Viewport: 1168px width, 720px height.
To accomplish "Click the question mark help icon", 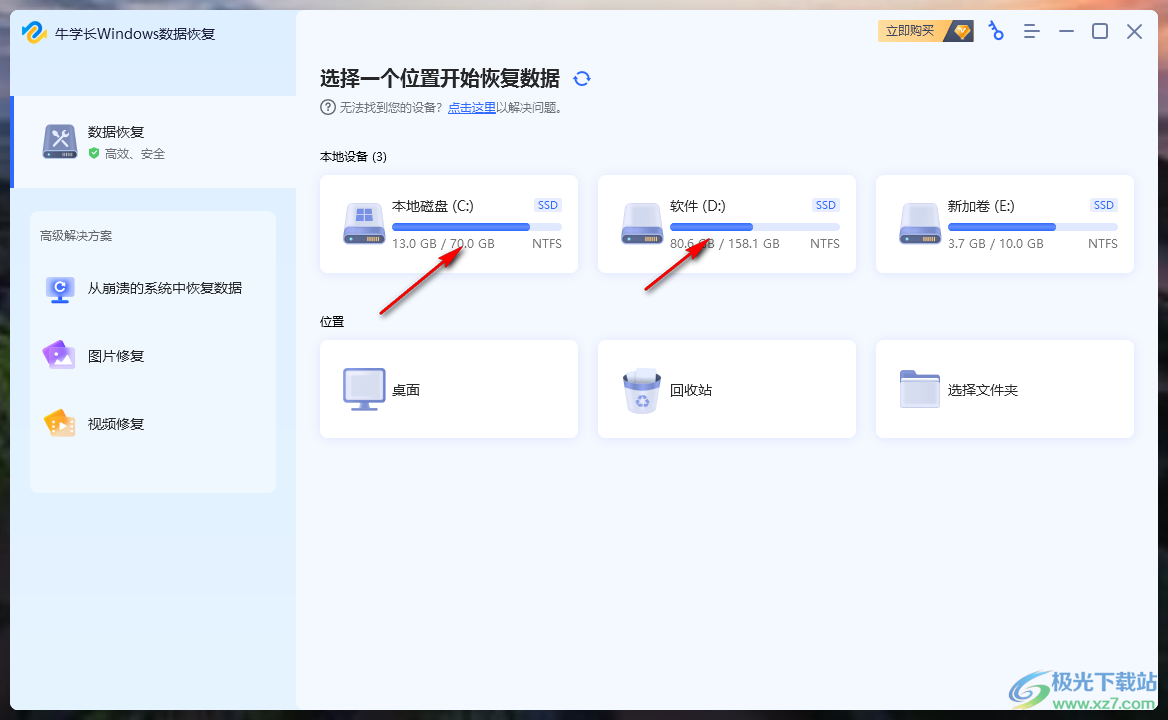I will coord(328,107).
